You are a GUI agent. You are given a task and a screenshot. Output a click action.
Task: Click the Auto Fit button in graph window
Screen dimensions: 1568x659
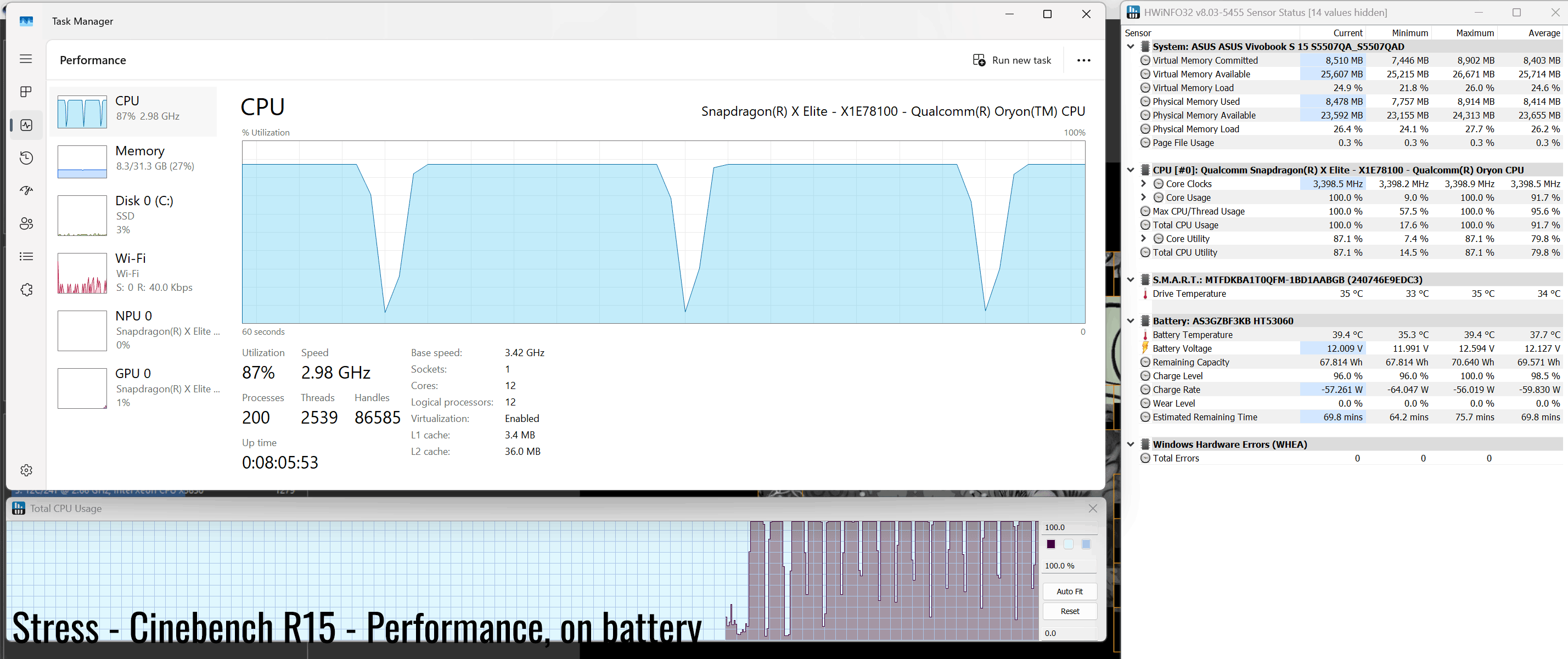pyautogui.click(x=1070, y=592)
